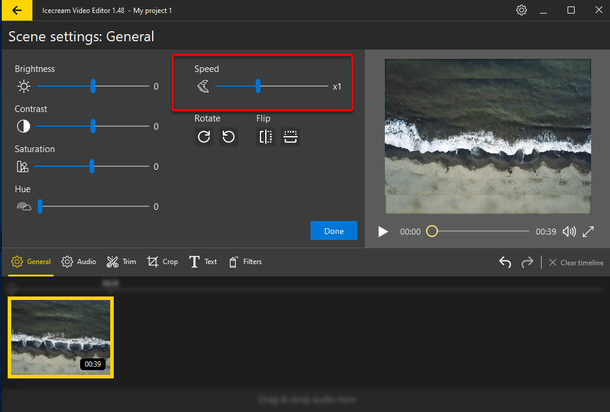Close the Icecream Video Editor window

pos(599,10)
